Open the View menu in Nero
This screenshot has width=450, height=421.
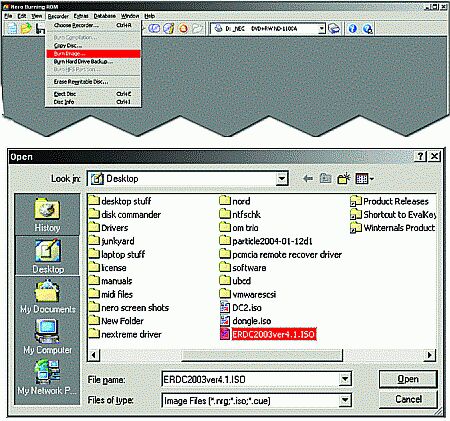[36, 16]
